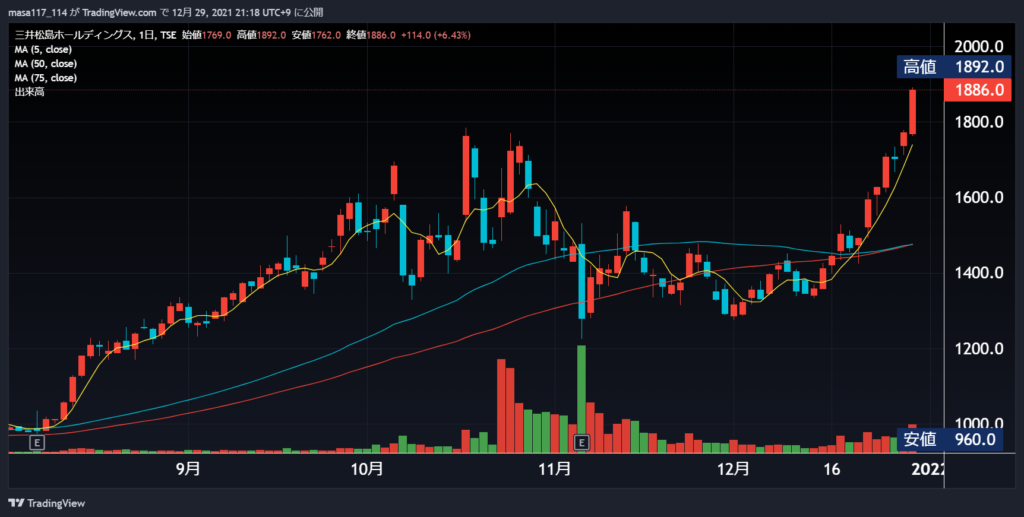Click the 三井松島ホールディングス symbol title
This screenshot has width=1024, height=517.
73,35
